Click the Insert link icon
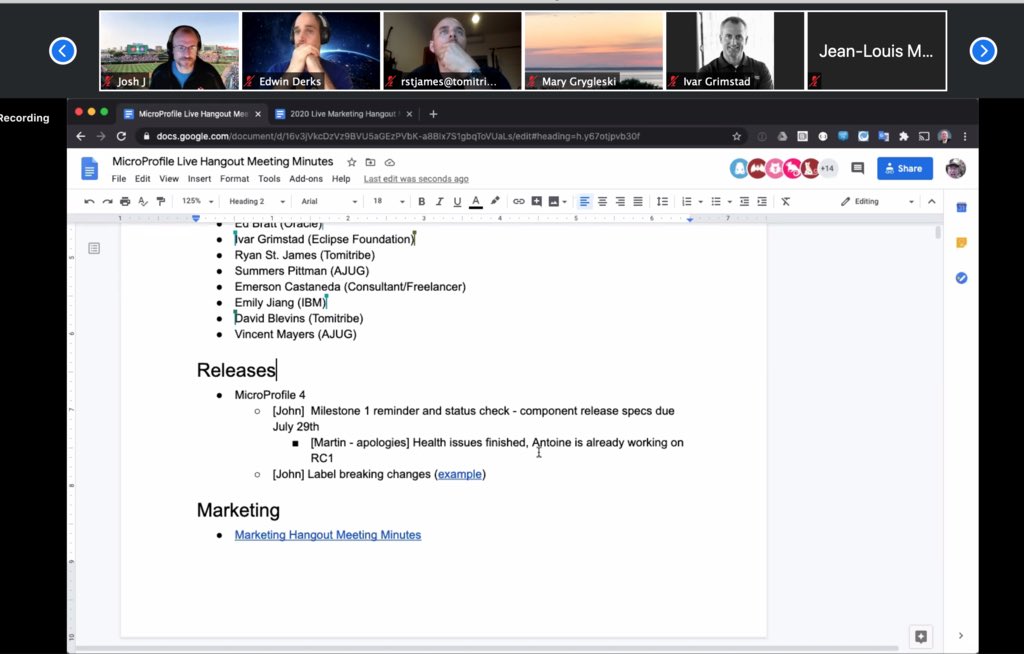Image resolution: width=1024 pixels, height=654 pixels. tap(519, 201)
